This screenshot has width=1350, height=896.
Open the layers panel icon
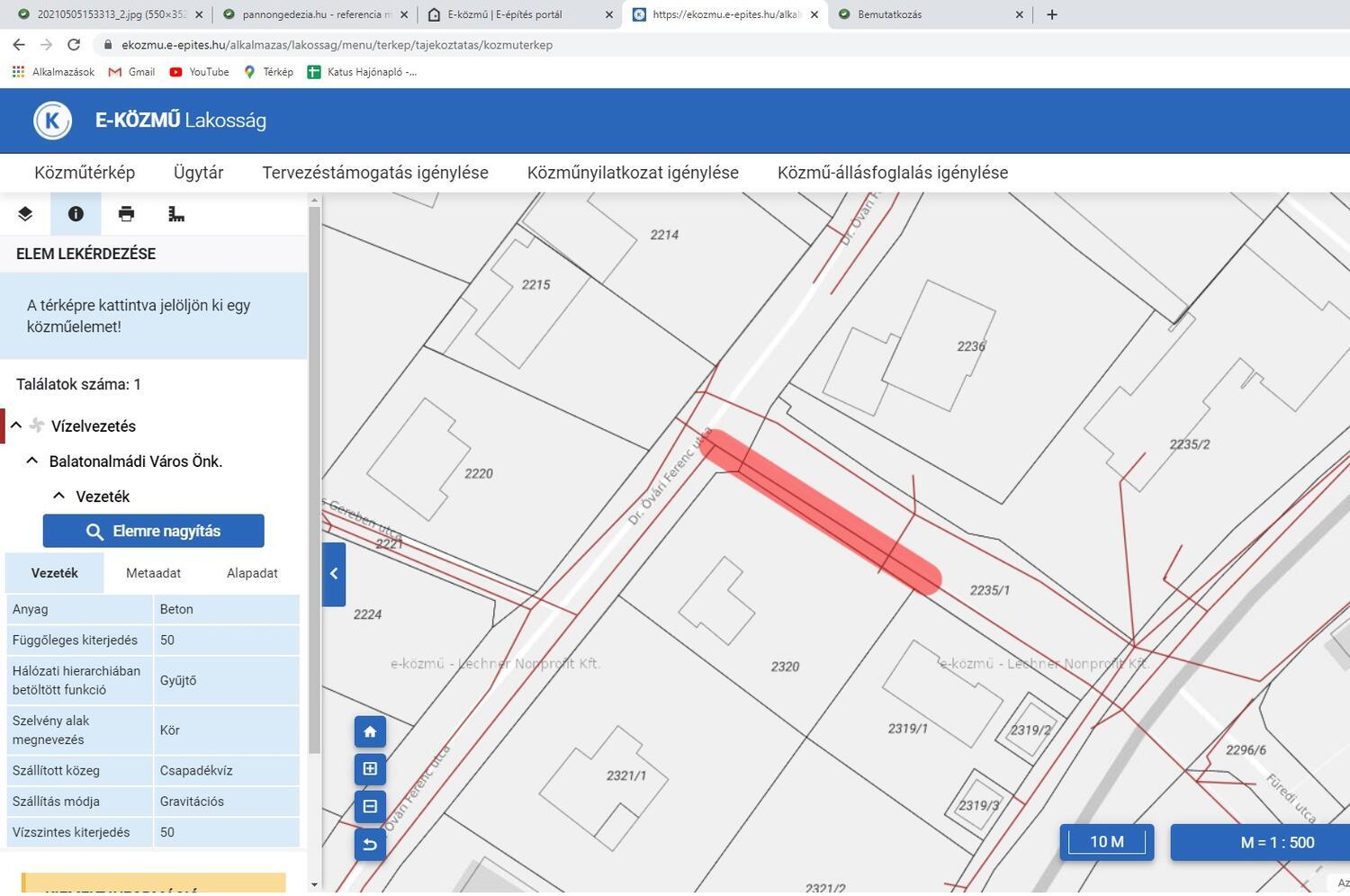click(25, 214)
